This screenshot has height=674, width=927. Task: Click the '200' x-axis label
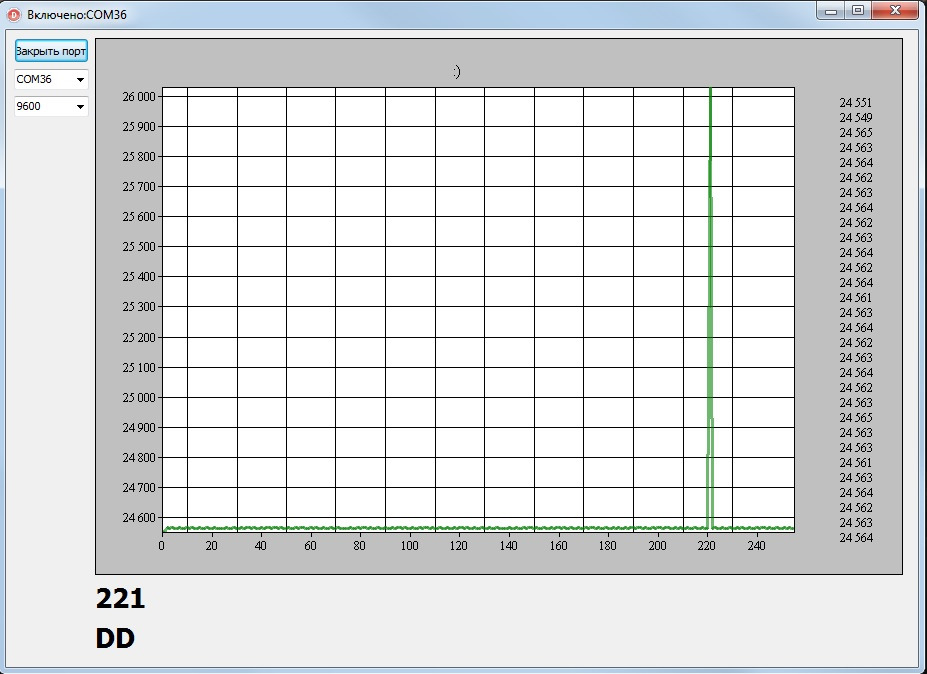(x=657, y=546)
